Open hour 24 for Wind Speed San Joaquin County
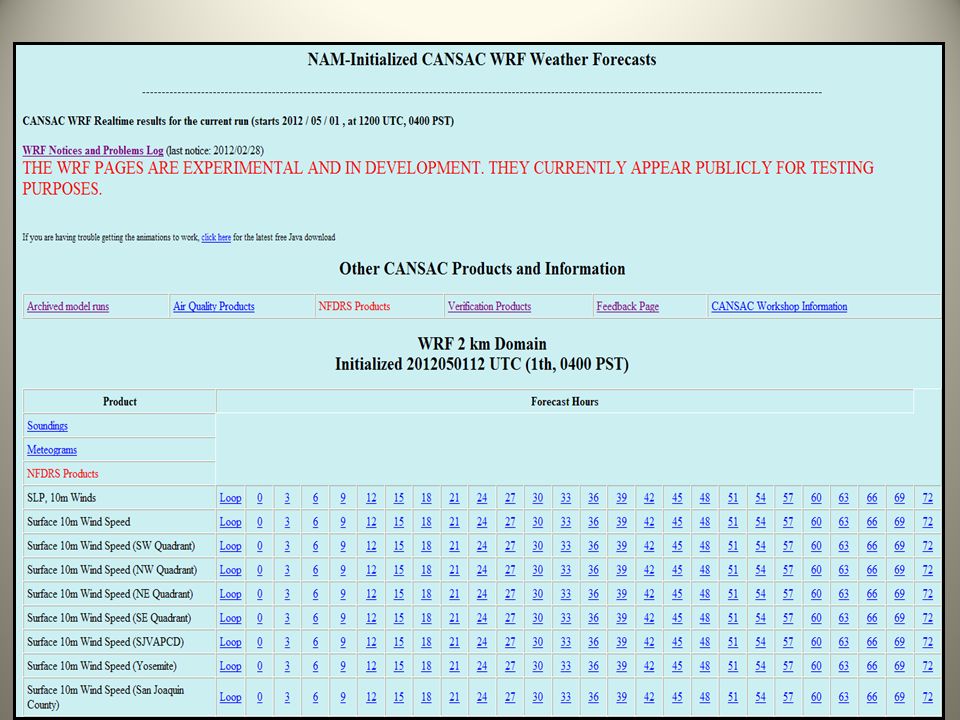 (482, 697)
